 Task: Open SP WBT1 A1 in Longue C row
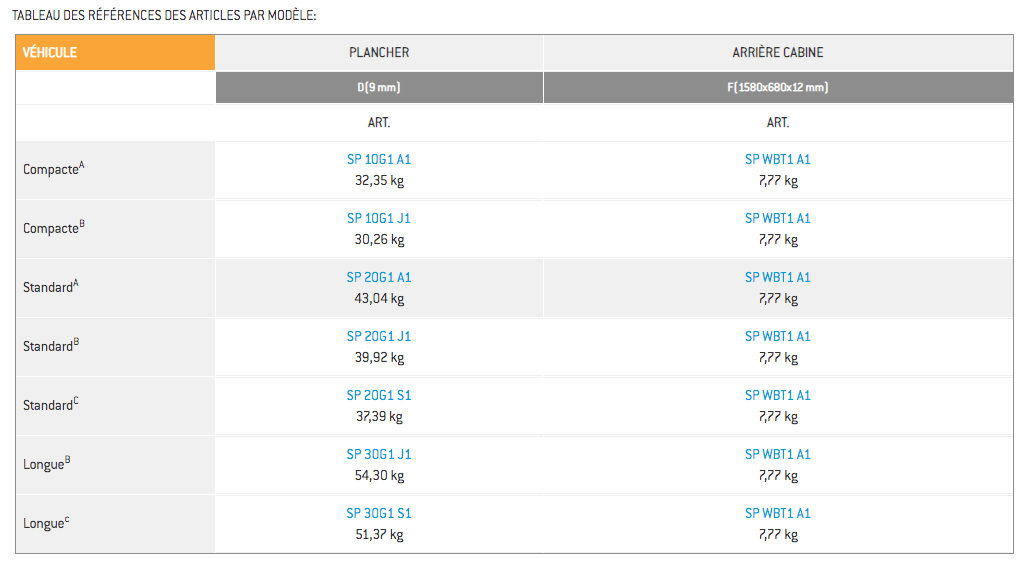click(777, 513)
